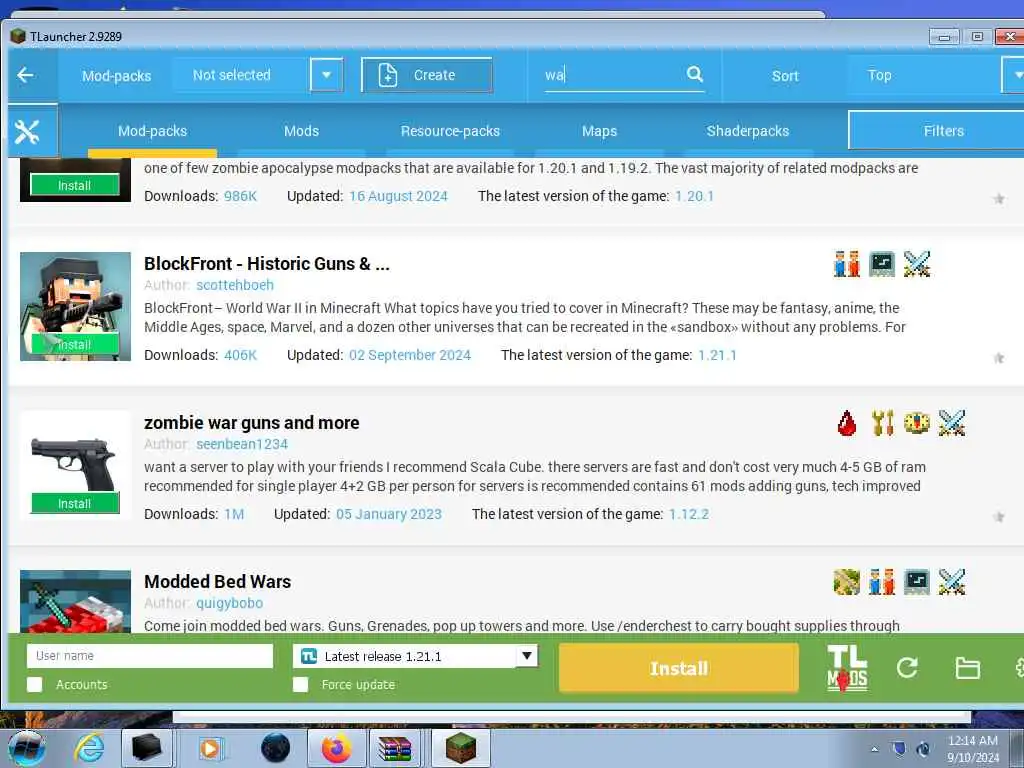Install the zombie apocalypse modpack at top
Image resolution: width=1024 pixels, height=768 pixels.
74,185
